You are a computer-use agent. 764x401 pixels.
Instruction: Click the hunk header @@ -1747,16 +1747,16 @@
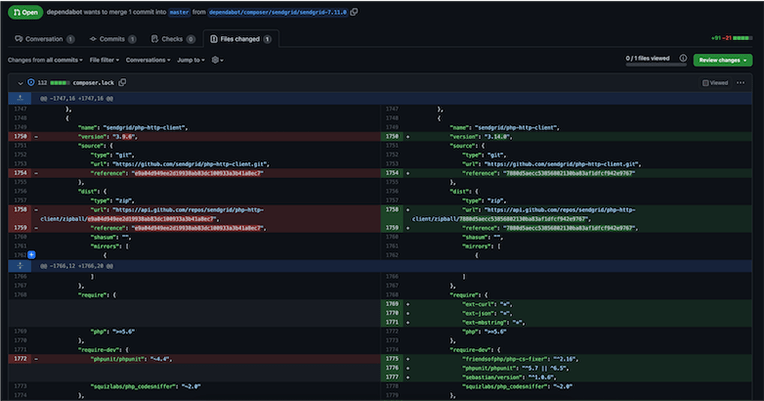click(76, 98)
